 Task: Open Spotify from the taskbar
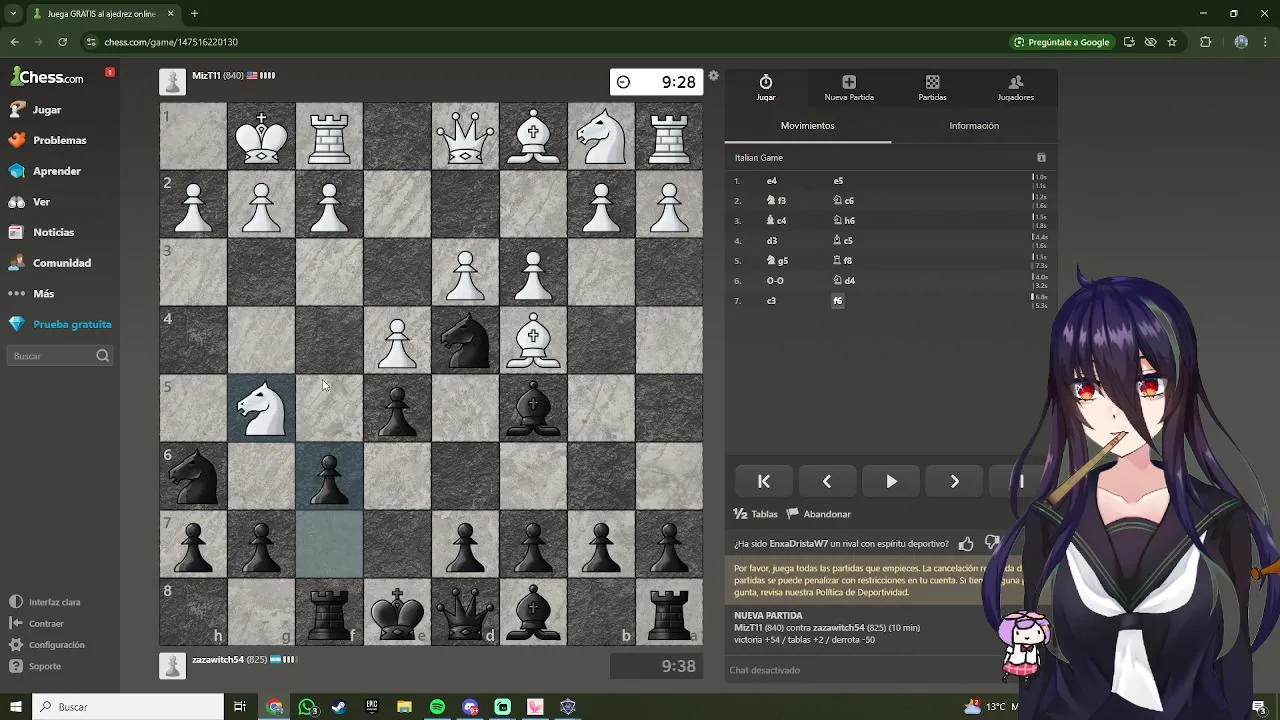437,707
